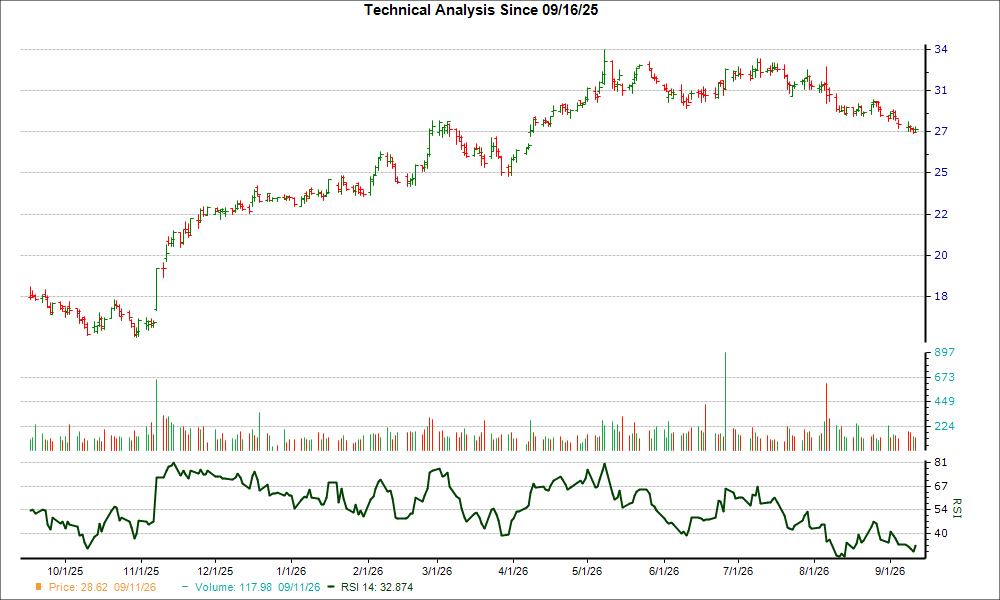This screenshot has width=1000, height=600.
Task: Click the tallest green volume spike near 7/1/26
Action: (x=726, y=402)
